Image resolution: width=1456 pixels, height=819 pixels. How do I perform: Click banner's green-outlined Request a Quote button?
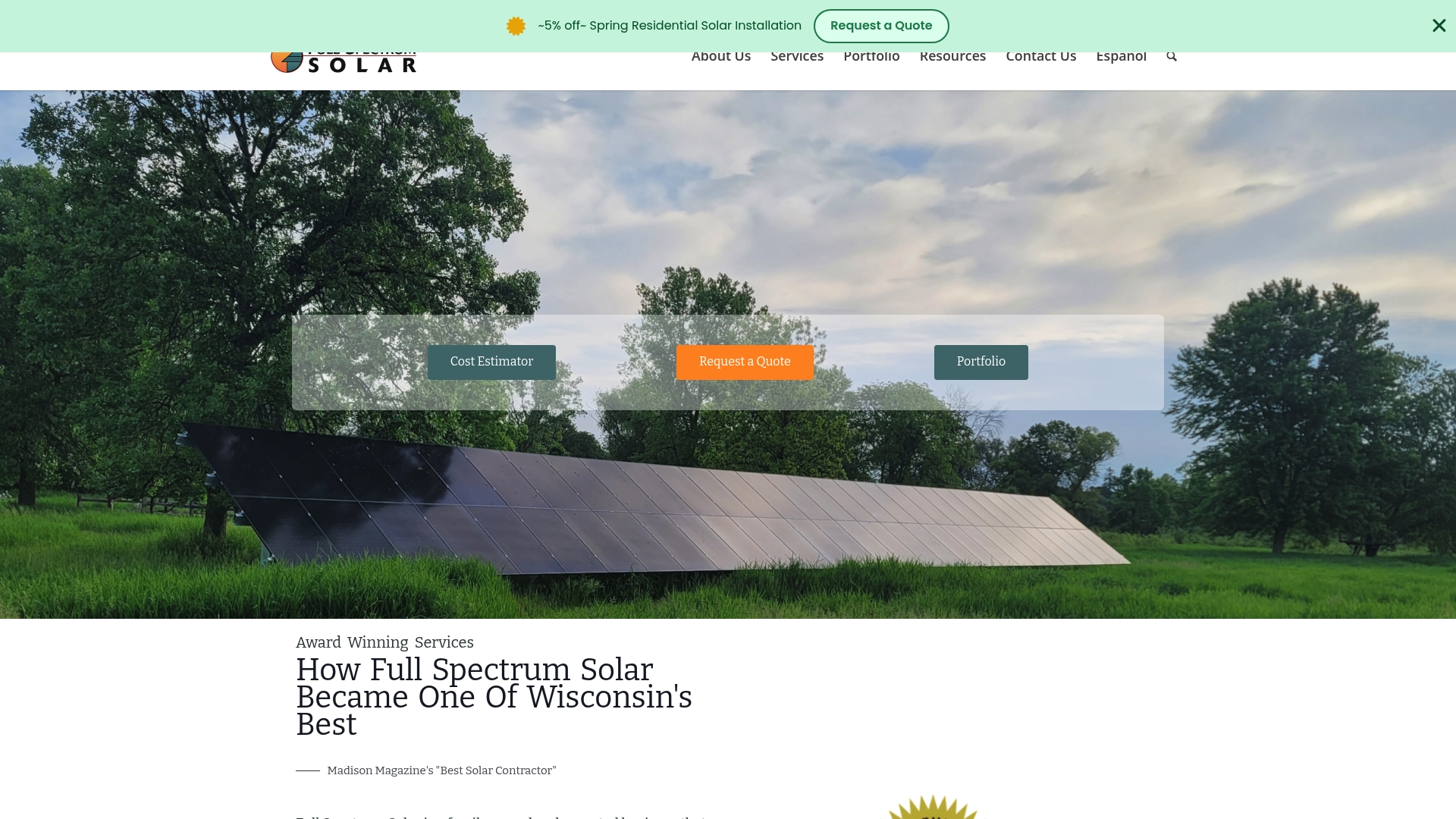click(881, 26)
